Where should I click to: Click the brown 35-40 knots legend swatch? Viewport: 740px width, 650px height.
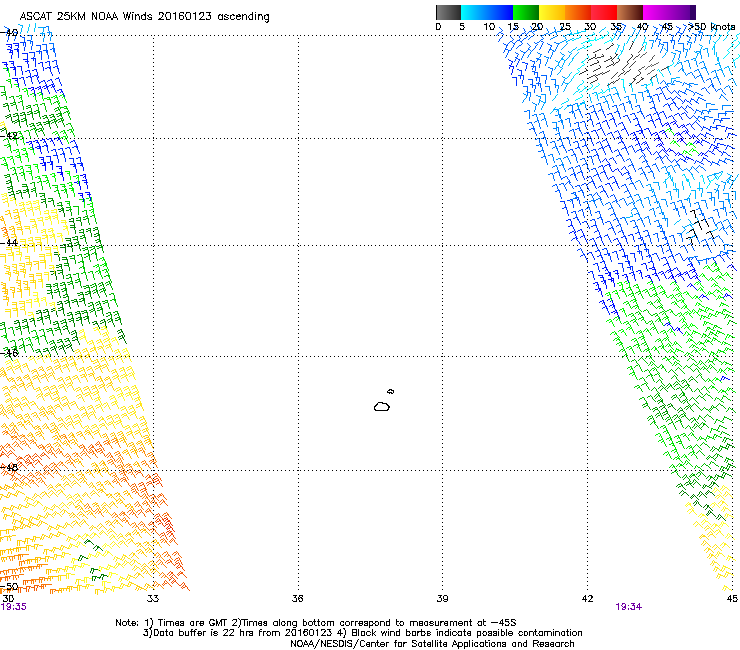(630, 12)
